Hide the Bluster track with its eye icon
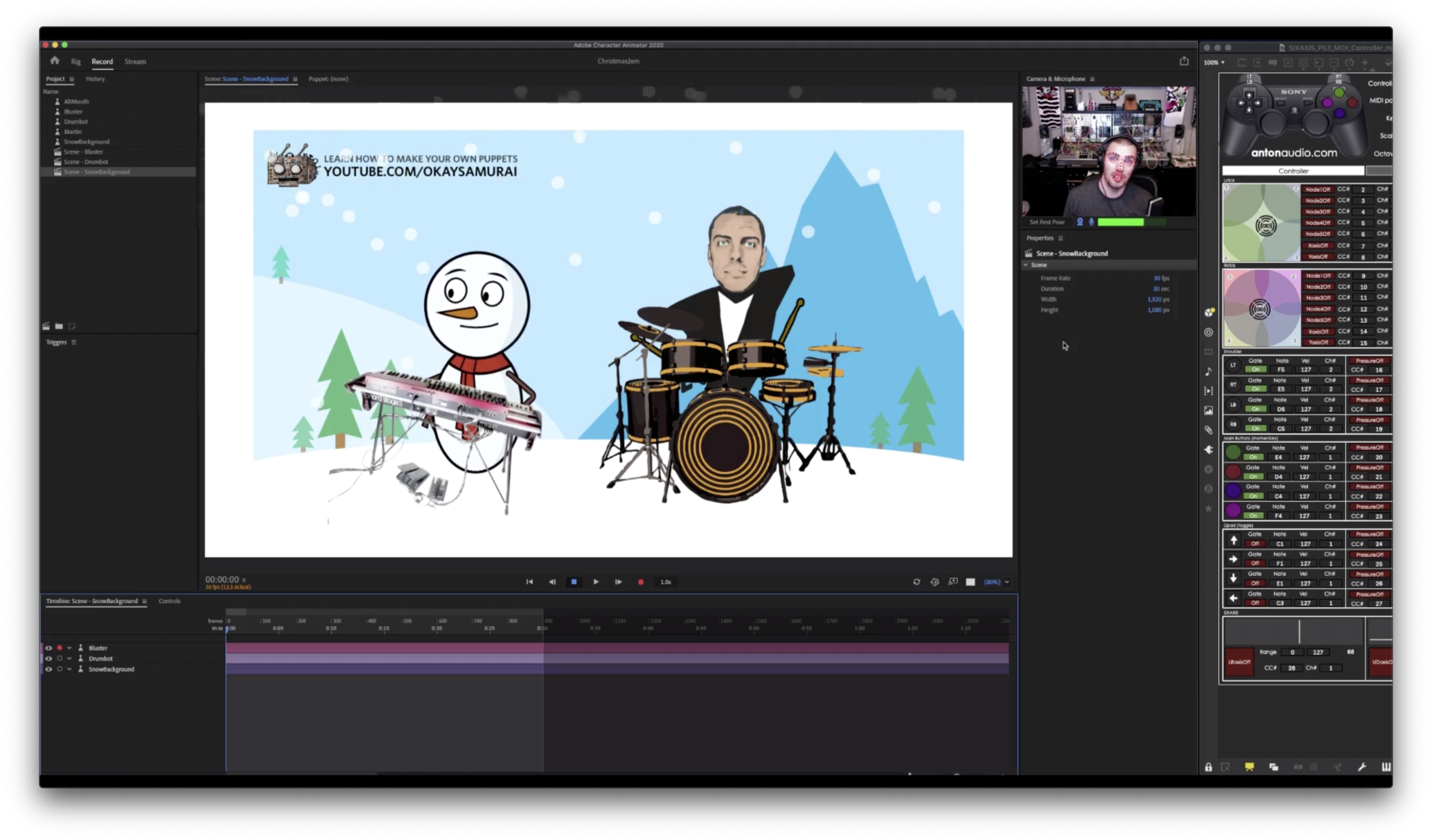This screenshot has height=840, width=1432. click(49, 648)
